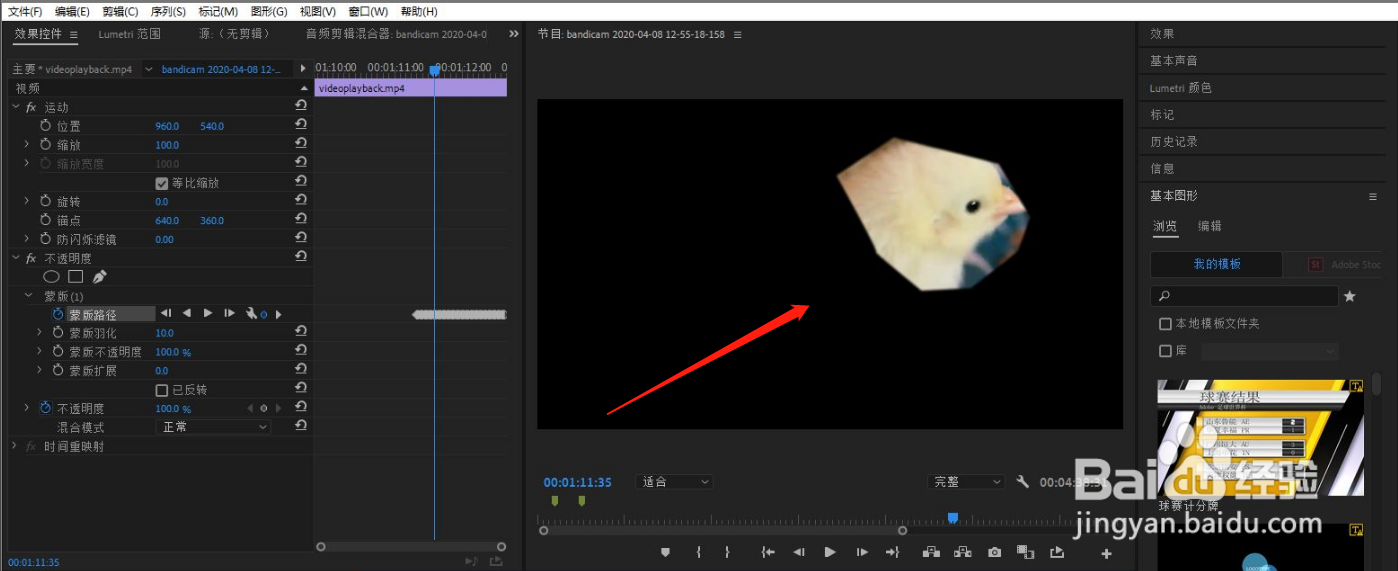This screenshot has width=1398, height=571.
Task: Open 混合模式 dropdown showing 正常
Action: (x=214, y=427)
